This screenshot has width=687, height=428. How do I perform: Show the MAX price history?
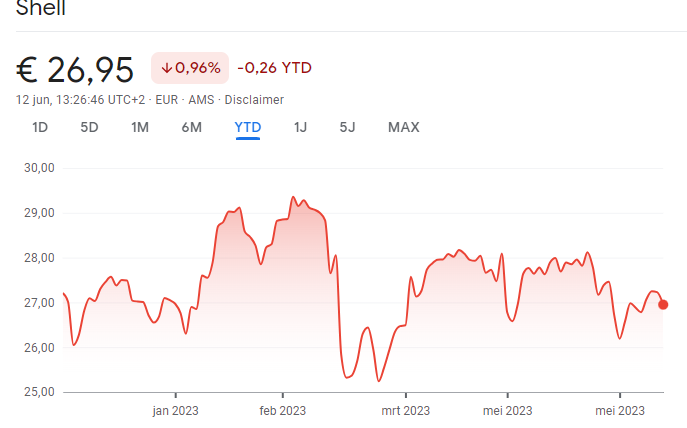403,127
